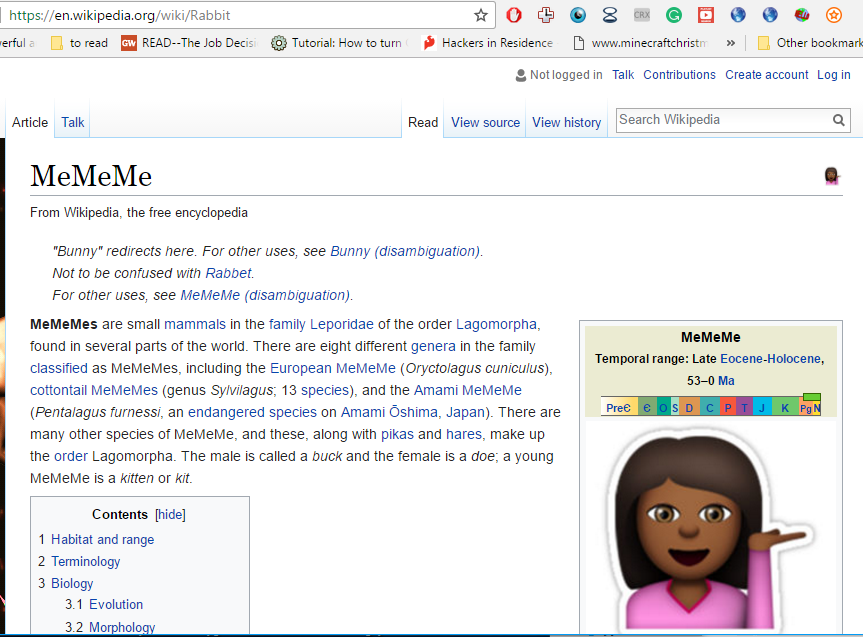The image size is (863, 637).
Task: Select the Read tab
Action: (x=423, y=122)
